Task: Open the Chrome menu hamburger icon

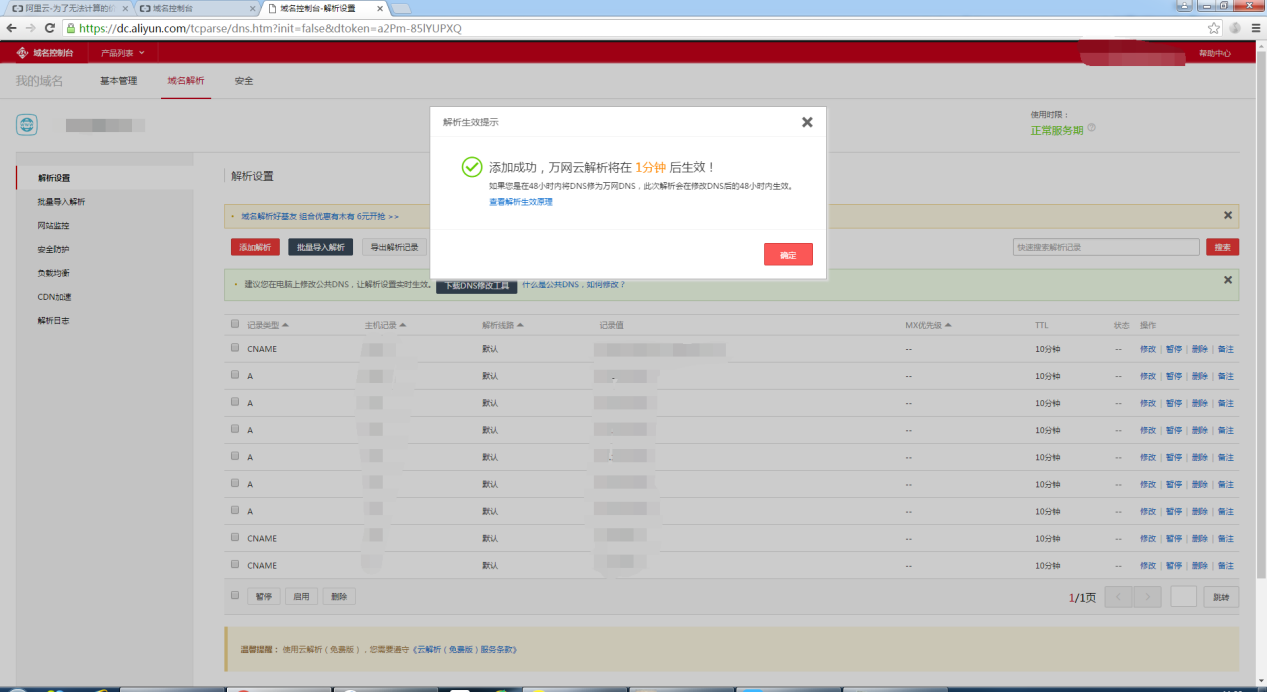Action: [x=1254, y=28]
